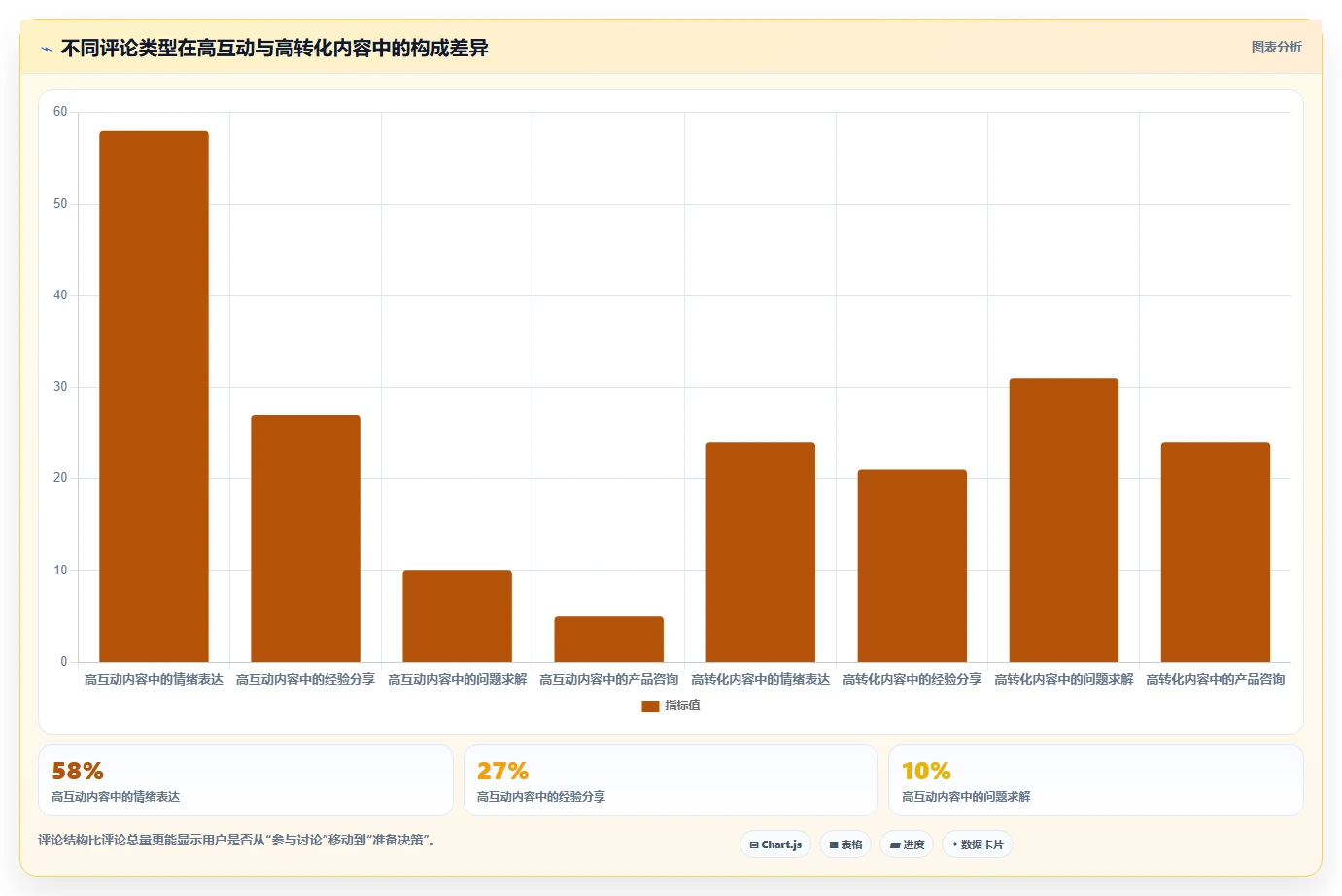Click the bar for 高互动内容中的经验分享
Image resolution: width=1342 pixels, height=896 pixels.
305,538
